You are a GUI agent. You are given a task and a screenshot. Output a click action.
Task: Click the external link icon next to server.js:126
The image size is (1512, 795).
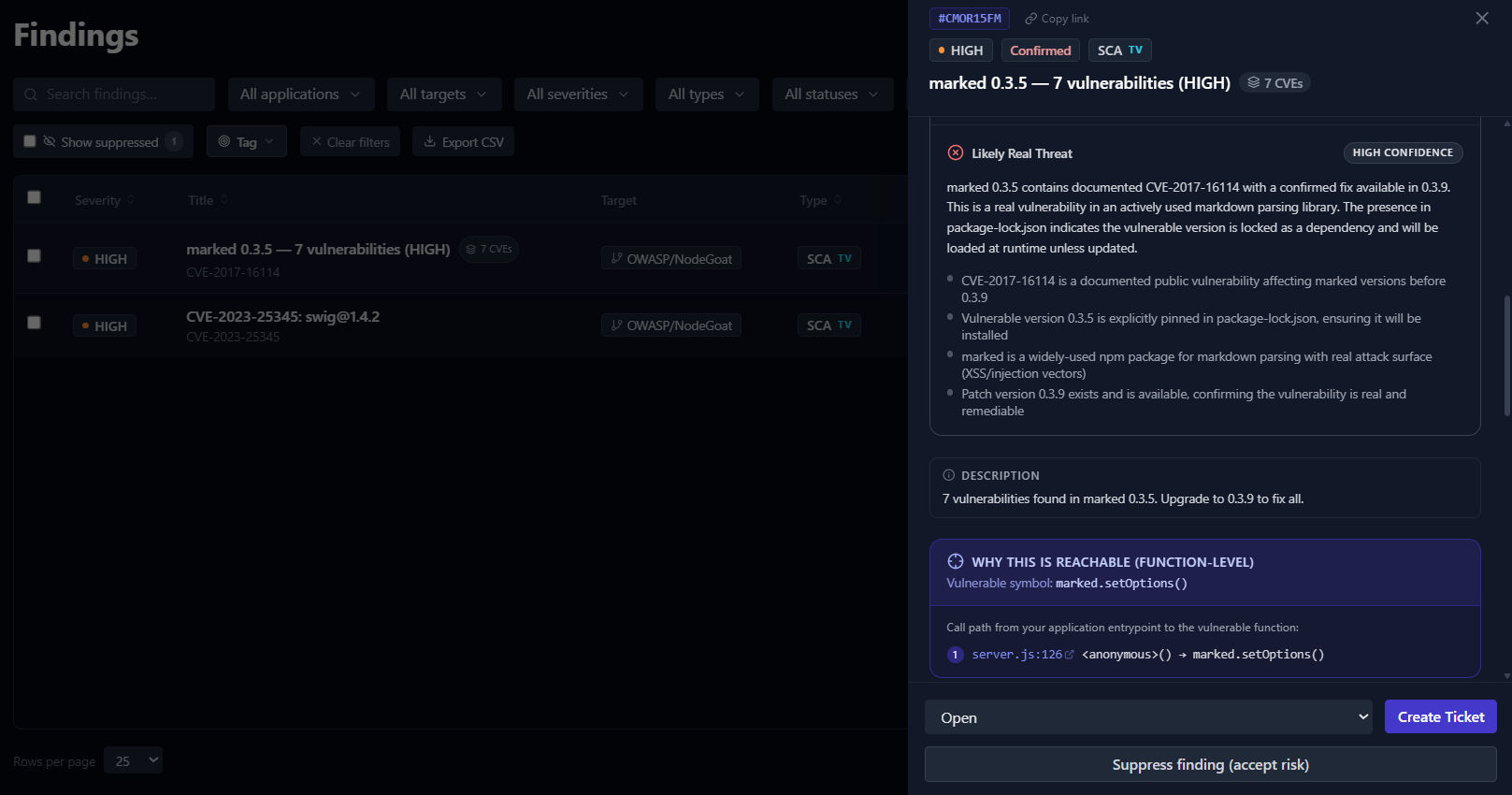(x=1070, y=655)
